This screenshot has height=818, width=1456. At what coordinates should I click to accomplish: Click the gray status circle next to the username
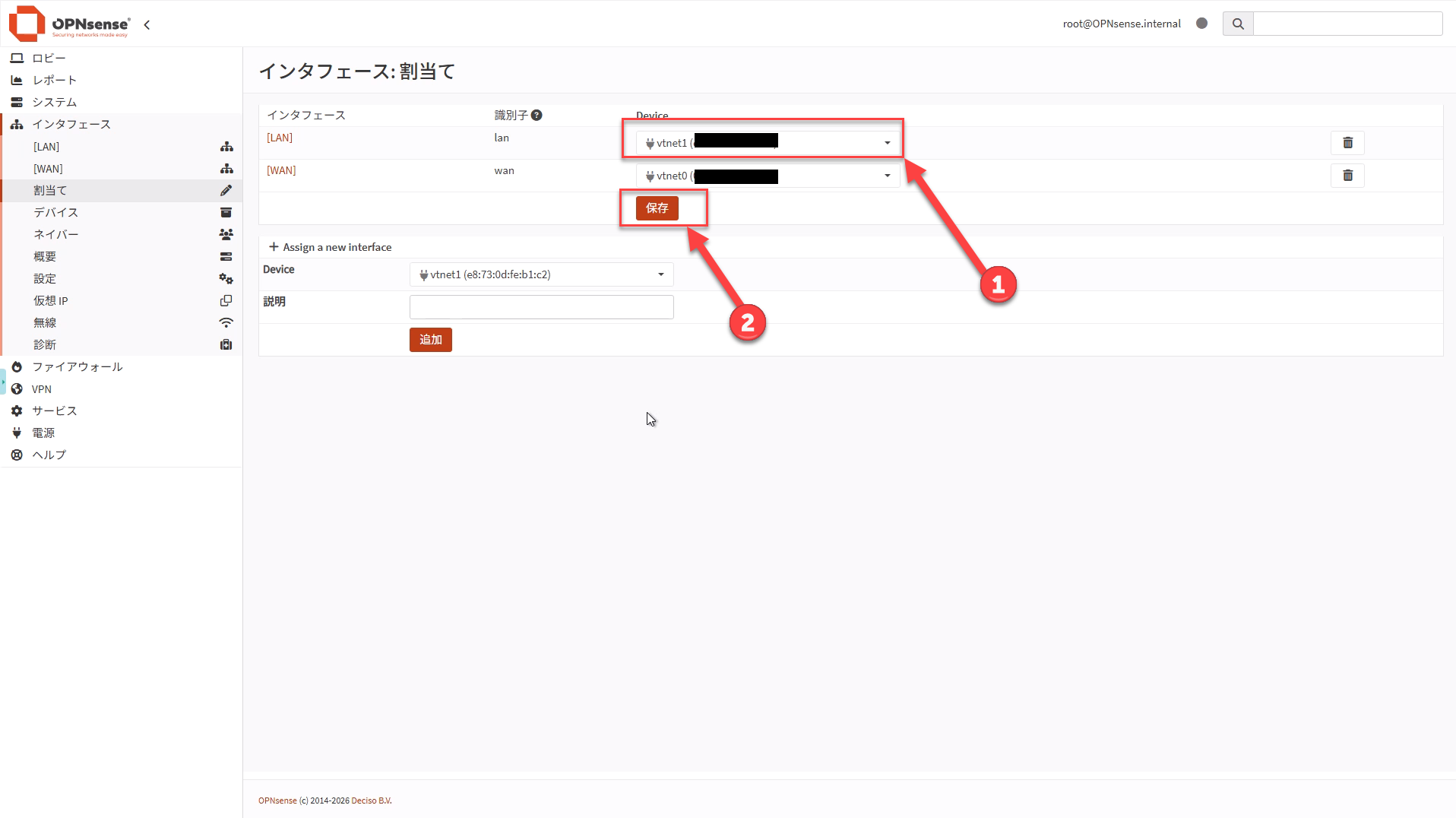[x=1201, y=24]
